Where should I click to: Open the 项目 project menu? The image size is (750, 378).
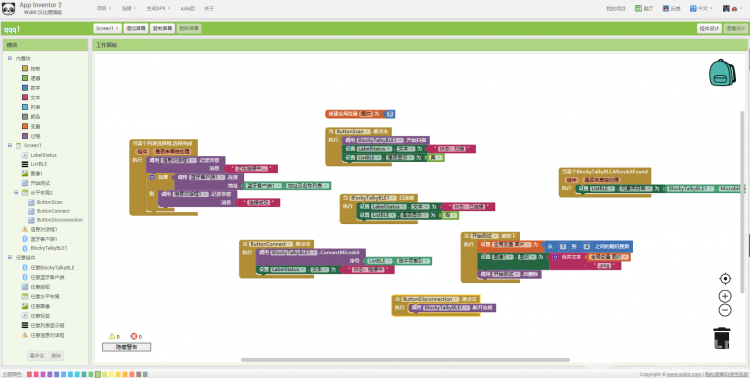(103, 9)
